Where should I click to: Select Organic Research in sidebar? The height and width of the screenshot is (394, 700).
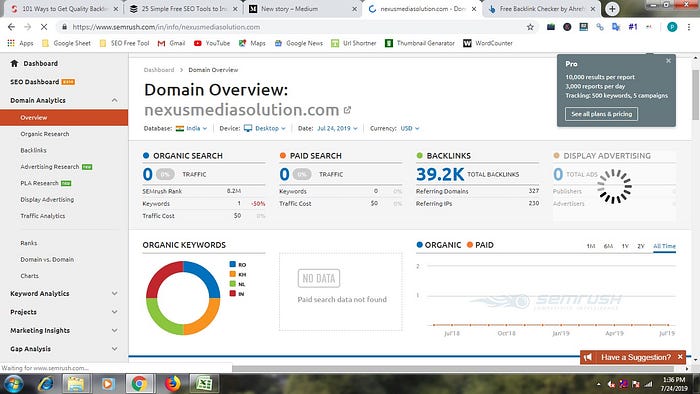45,134
